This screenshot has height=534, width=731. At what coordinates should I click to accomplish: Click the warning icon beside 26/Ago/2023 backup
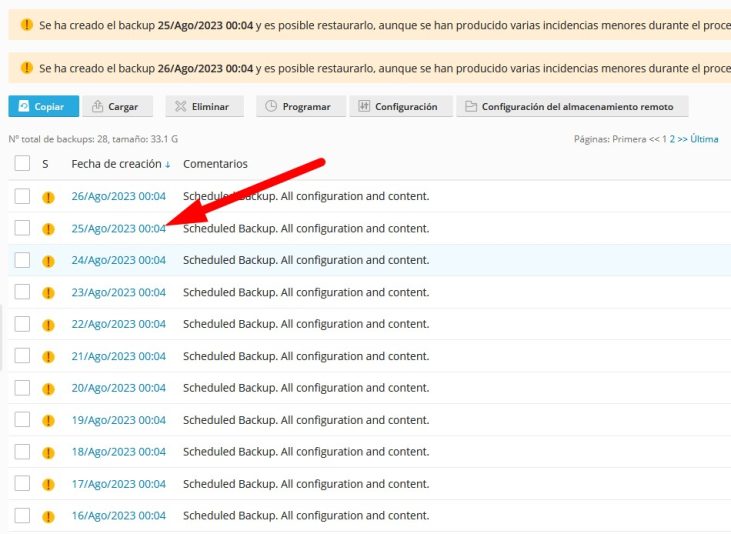pyautogui.click(x=48, y=197)
